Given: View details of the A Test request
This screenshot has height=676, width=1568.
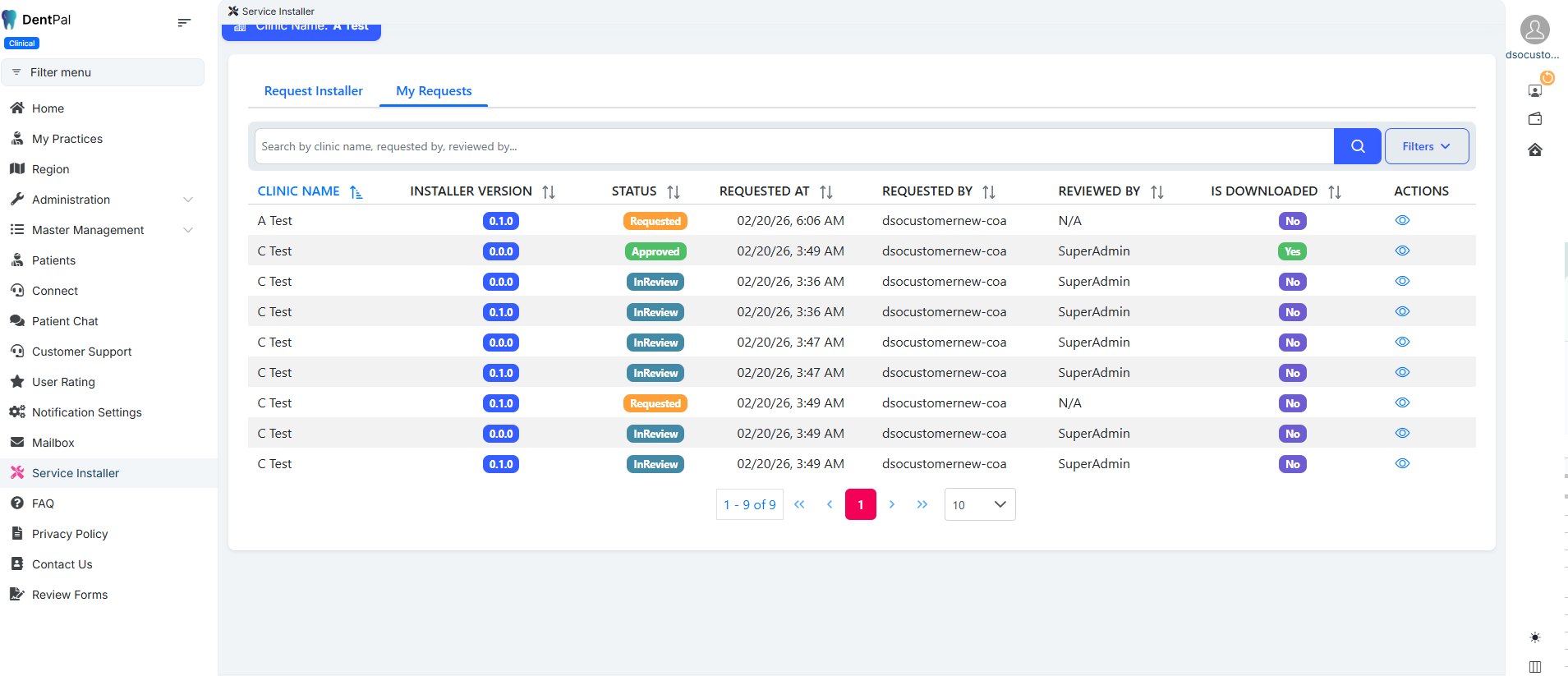Looking at the screenshot, I should pyautogui.click(x=1402, y=220).
